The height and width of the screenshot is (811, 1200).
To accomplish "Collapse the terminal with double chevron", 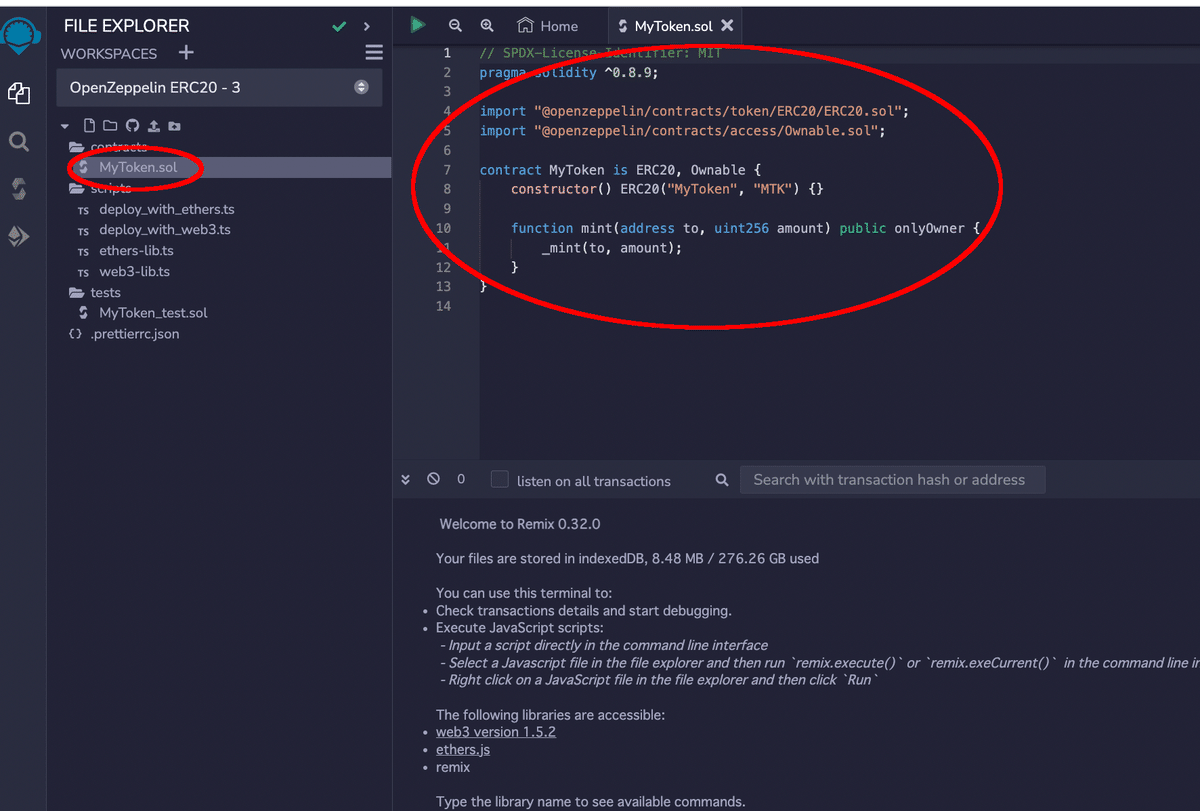I will click(x=406, y=480).
